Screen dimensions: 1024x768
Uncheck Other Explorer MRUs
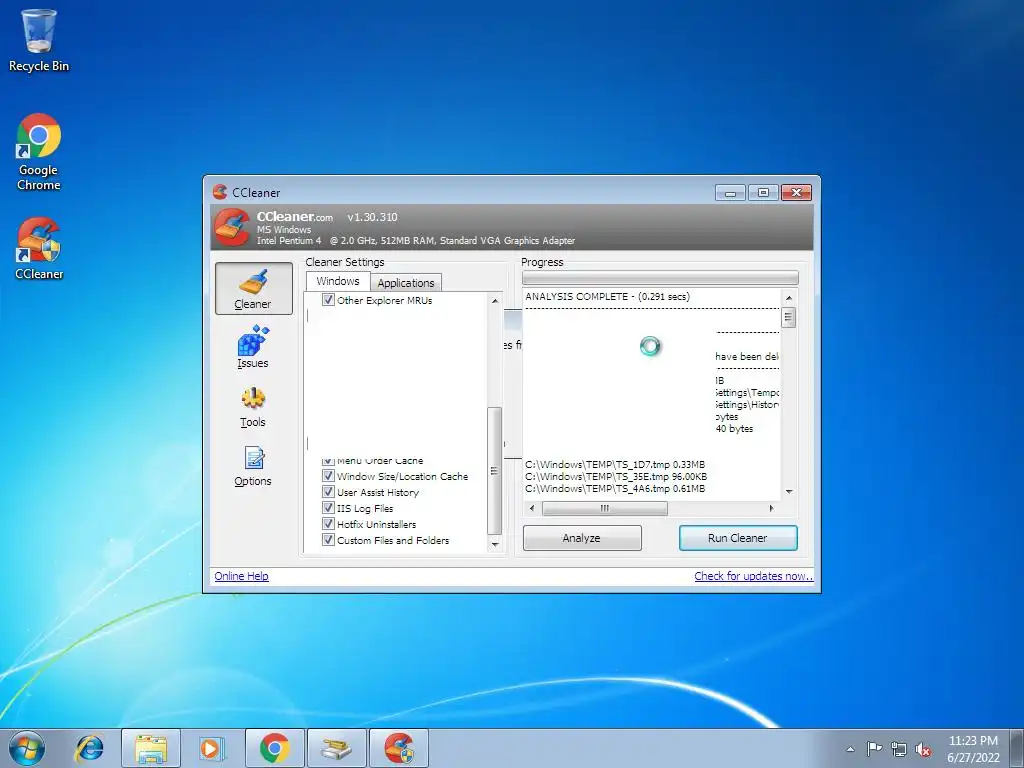click(x=328, y=300)
